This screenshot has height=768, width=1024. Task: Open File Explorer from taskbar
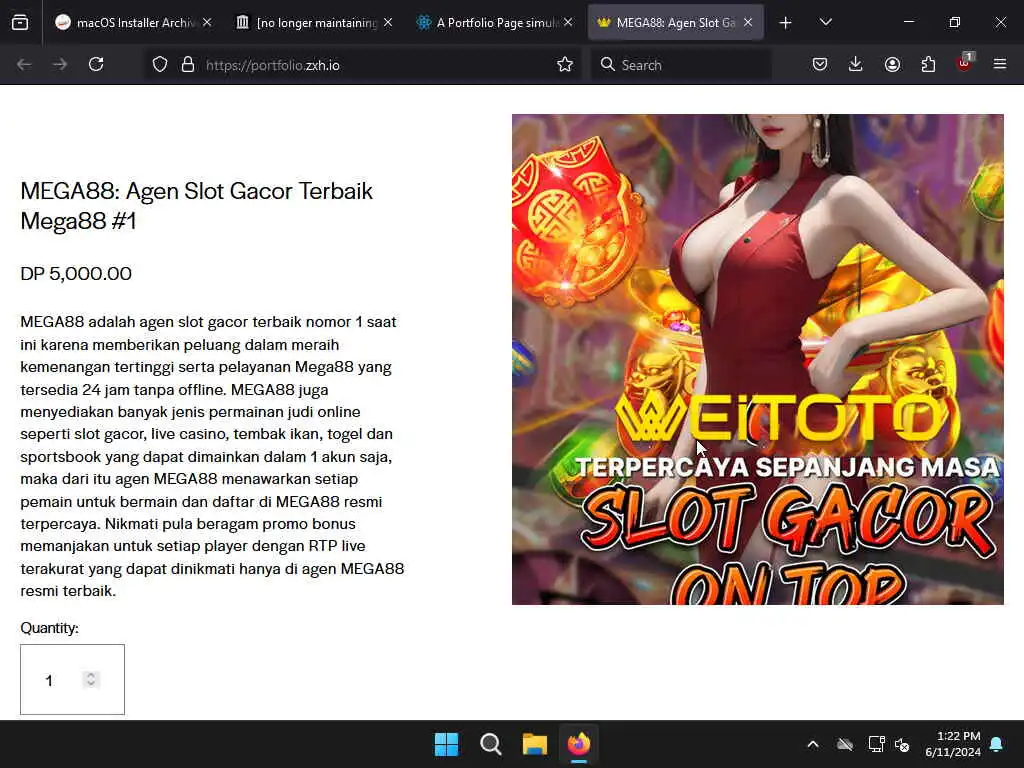tap(535, 744)
